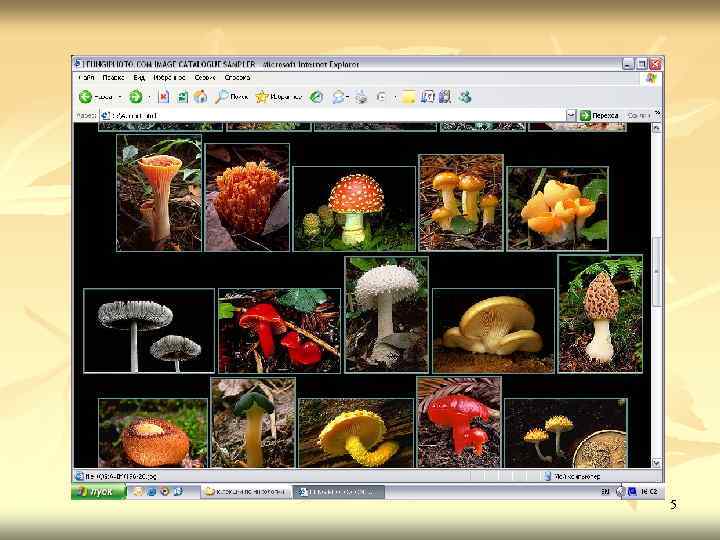
Task: Open the yellow mushrooms on pine needles thumbnail
Action: 461,202
